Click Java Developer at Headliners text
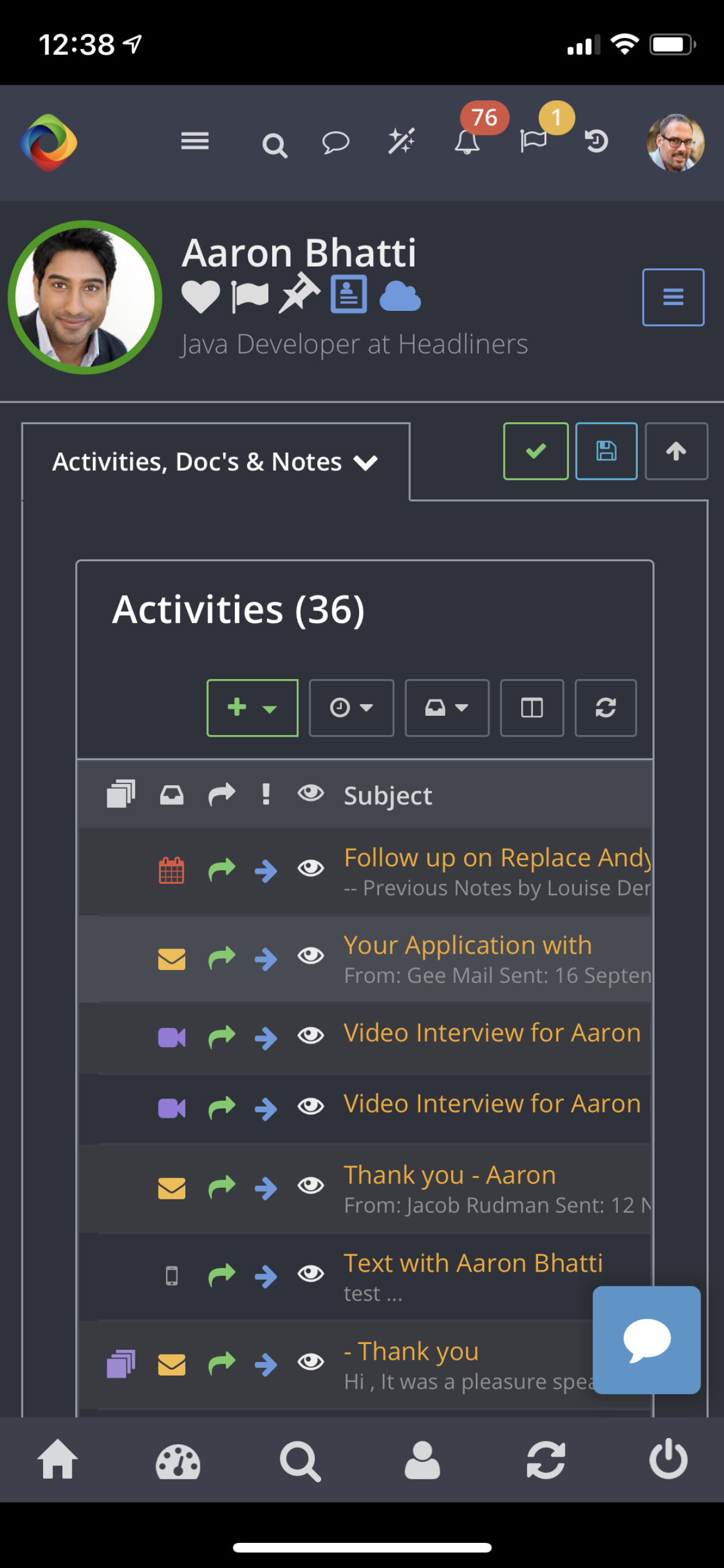 click(354, 345)
